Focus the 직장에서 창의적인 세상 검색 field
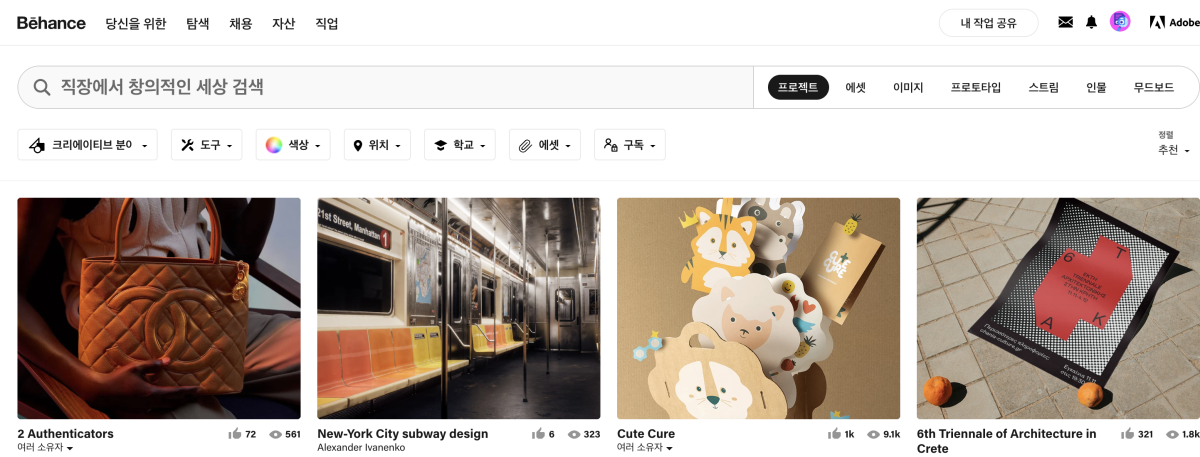1200x457 pixels. tap(385, 87)
